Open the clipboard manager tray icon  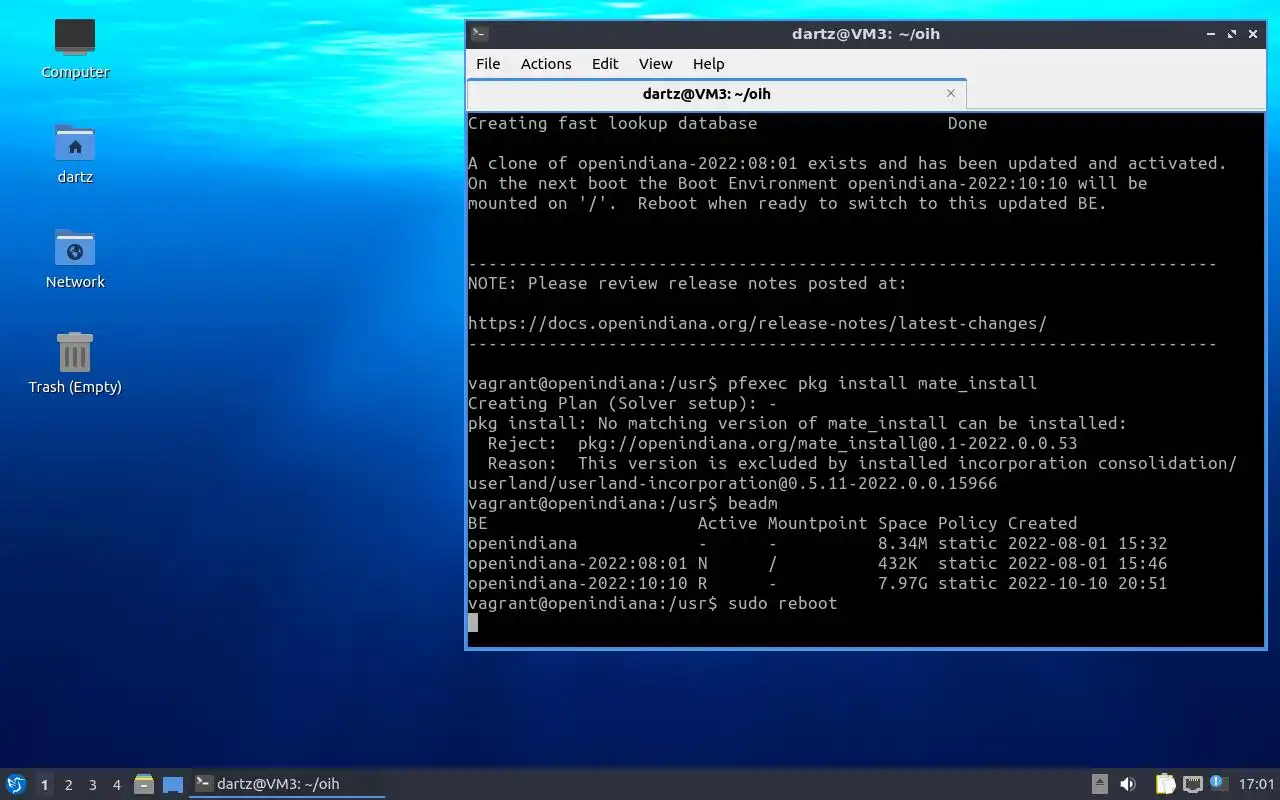click(1166, 784)
